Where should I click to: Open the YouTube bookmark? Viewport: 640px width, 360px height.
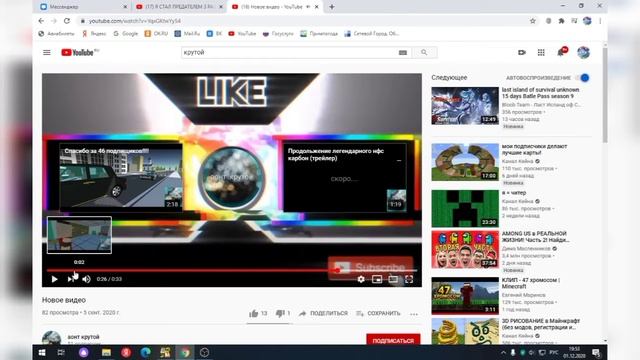click(x=242, y=33)
